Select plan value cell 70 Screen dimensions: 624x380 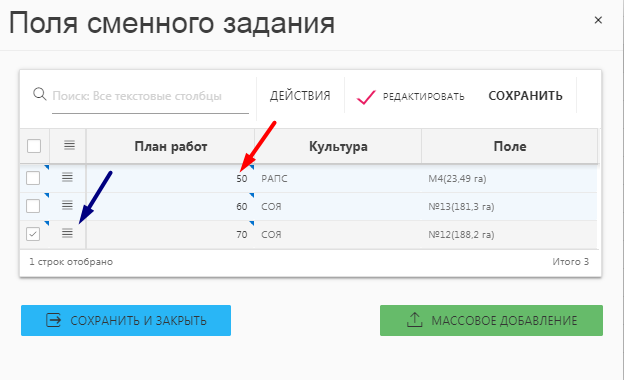coord(170,234)
